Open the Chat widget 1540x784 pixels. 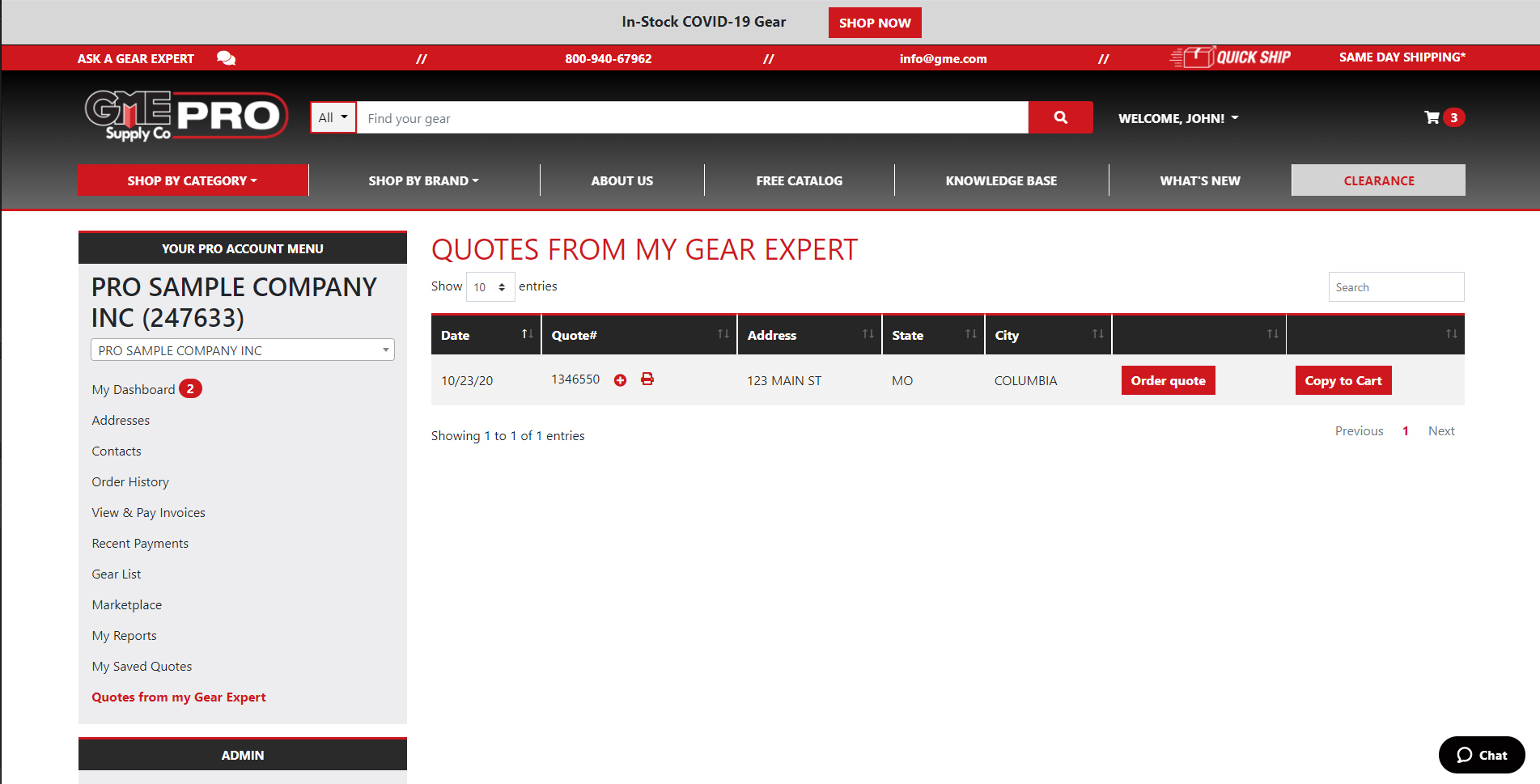[x=1482, y=755]
